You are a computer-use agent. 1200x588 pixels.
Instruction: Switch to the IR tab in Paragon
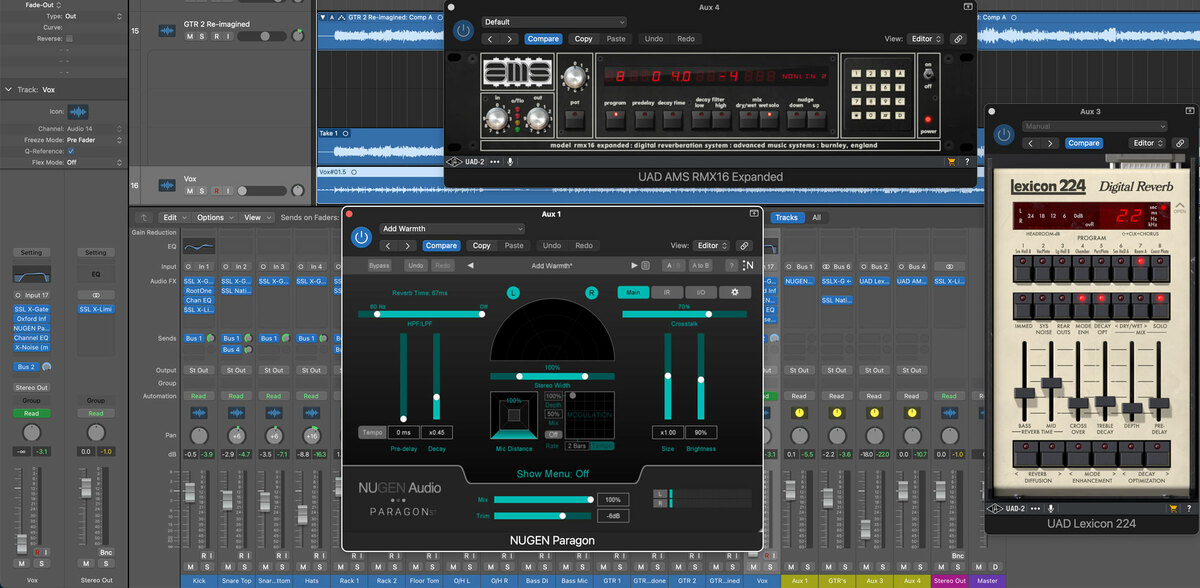(x=667, y=292)
